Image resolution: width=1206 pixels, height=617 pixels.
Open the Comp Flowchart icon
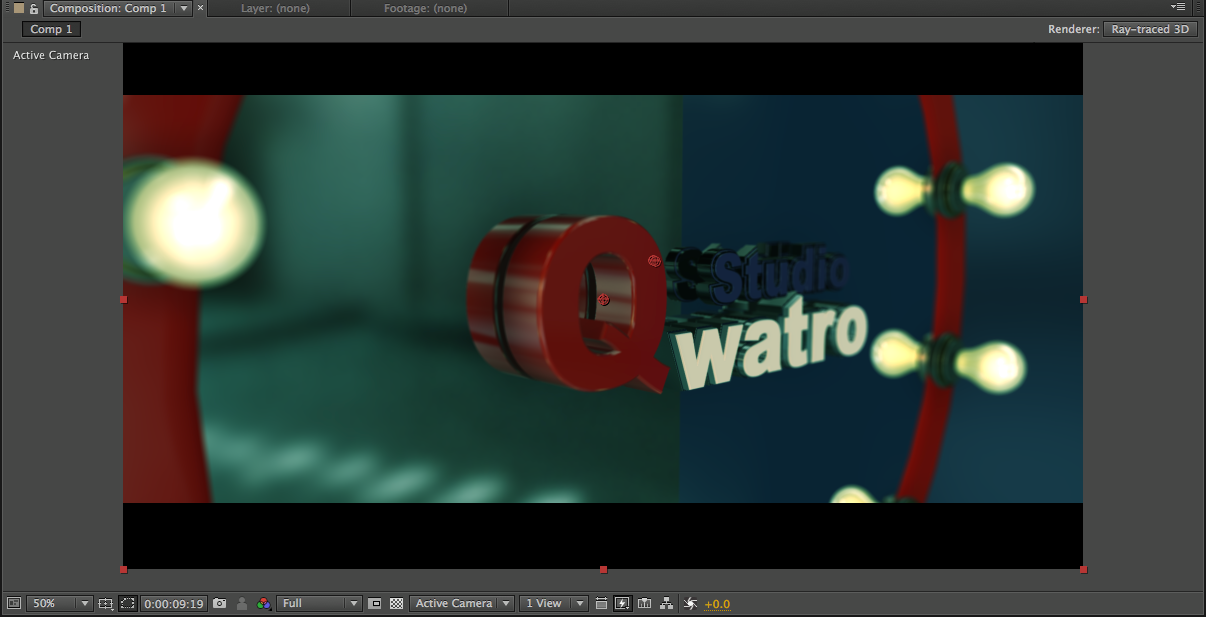click(667, 604)
